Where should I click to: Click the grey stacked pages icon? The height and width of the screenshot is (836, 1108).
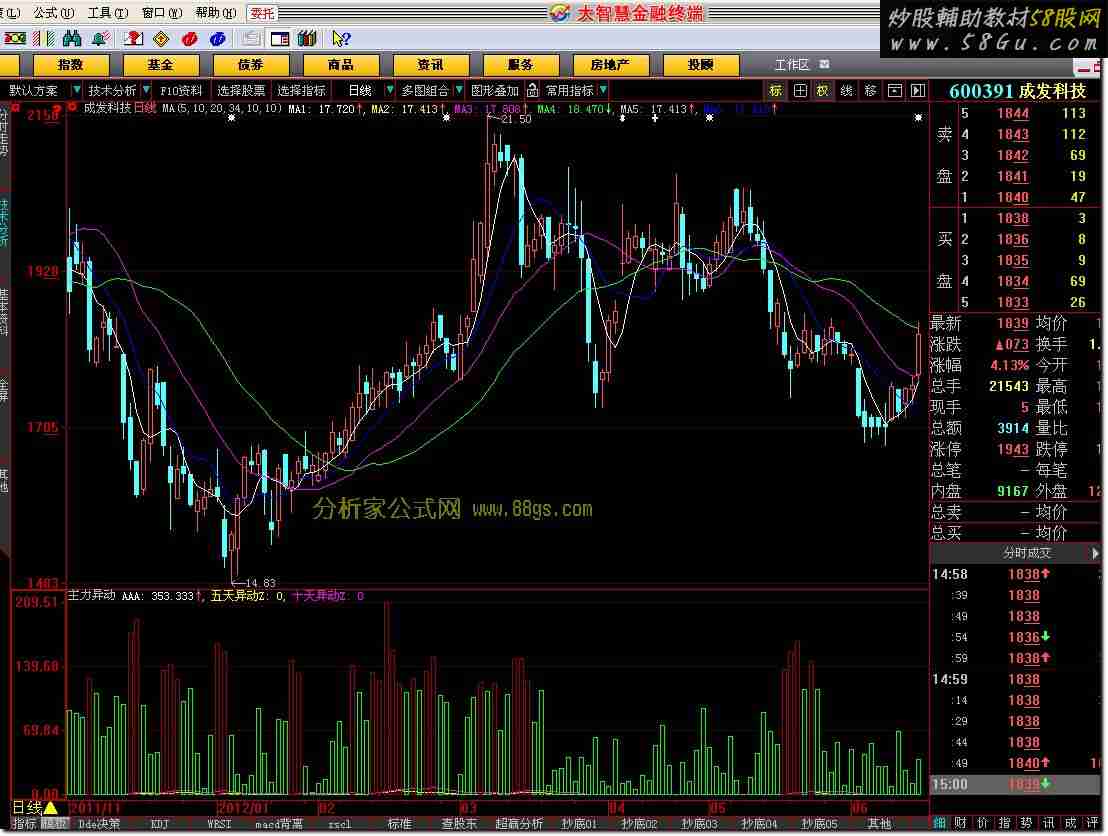coord(250,39)
